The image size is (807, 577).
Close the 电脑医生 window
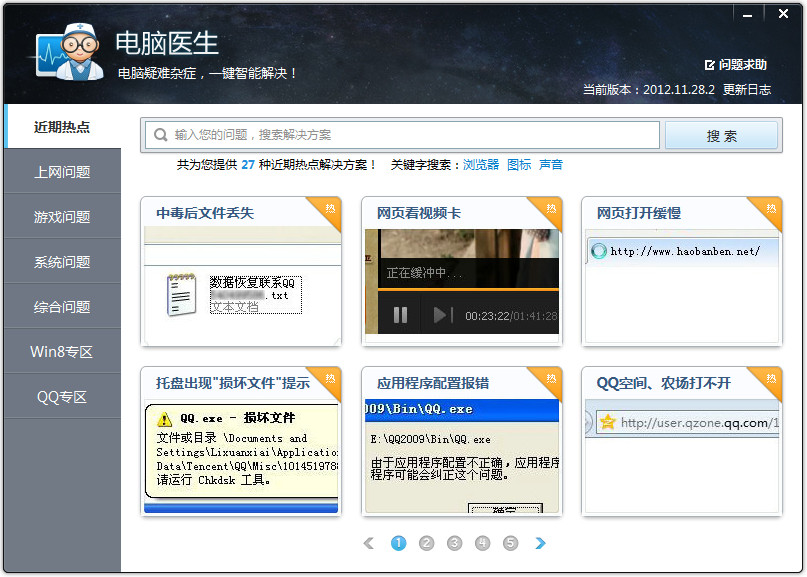[783, 14]
